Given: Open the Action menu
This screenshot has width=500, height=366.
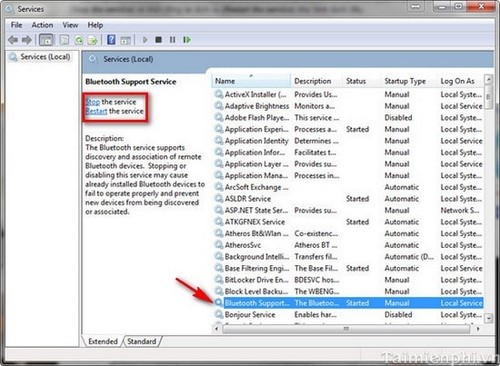Looking at the screenshot, I should coord(42,25).
